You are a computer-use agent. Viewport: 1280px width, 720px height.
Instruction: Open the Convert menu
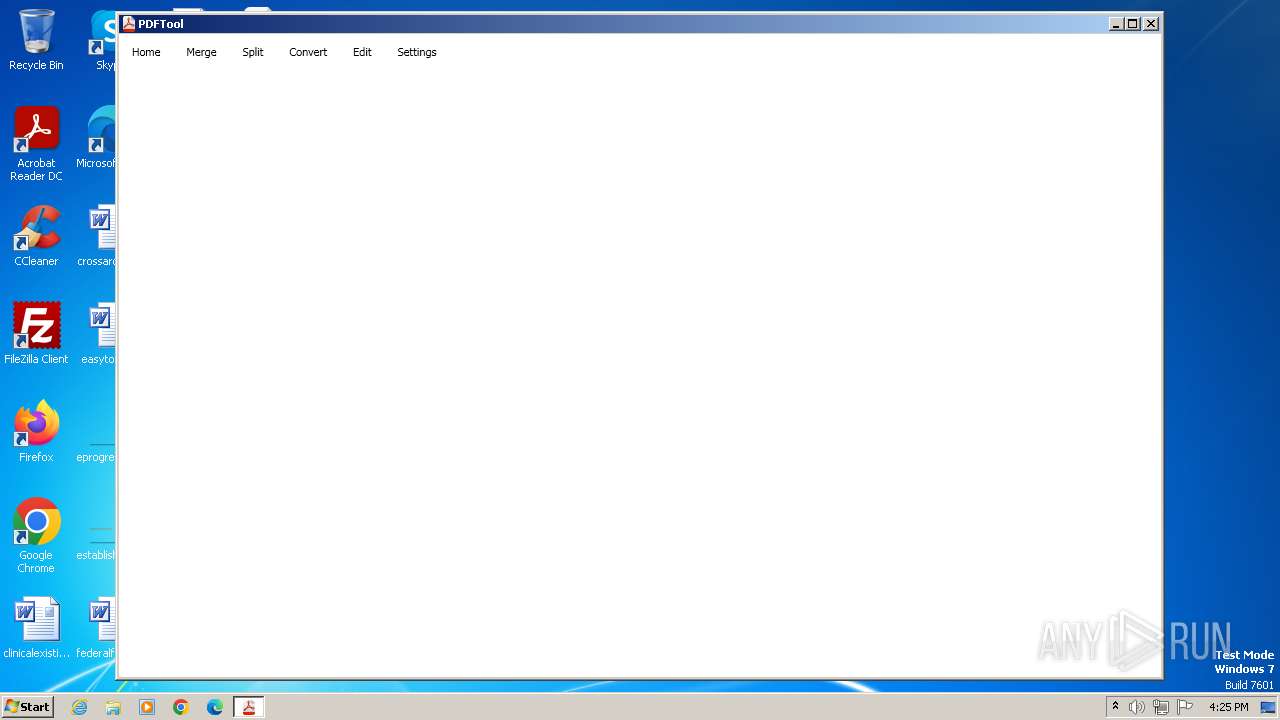tap(308, 52)
